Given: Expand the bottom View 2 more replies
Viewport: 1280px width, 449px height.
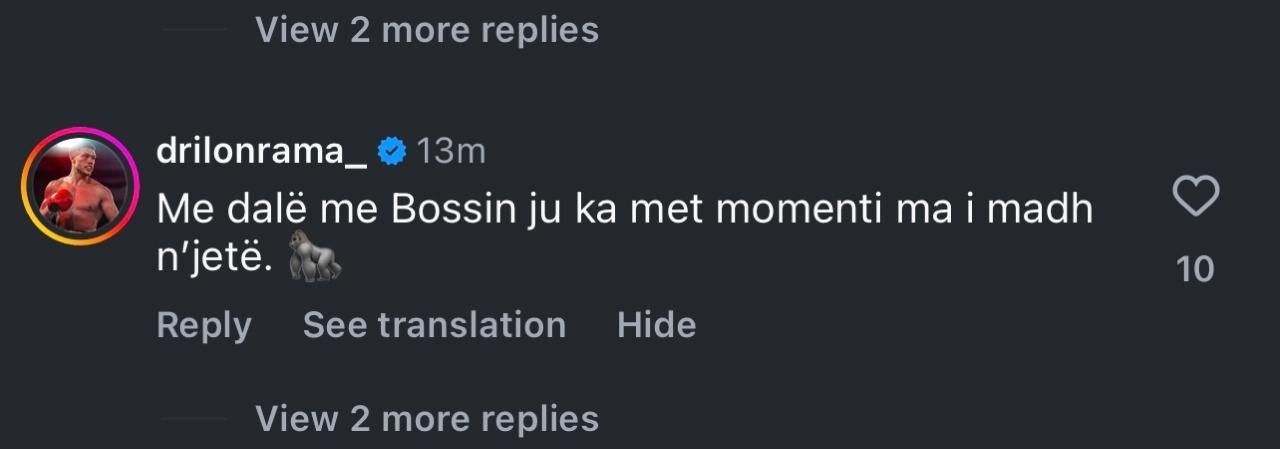Looking at the screenshot, I should tap(427, 418).
